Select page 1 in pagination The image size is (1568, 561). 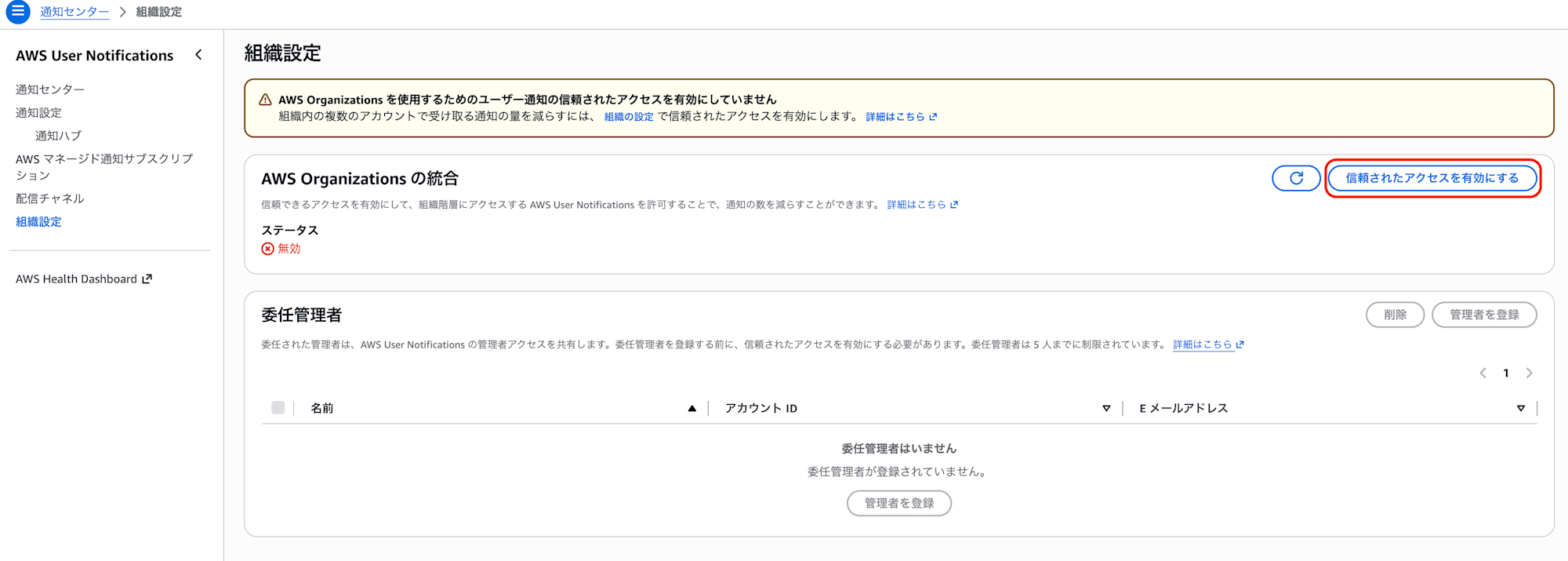(x=1505, y=373)
